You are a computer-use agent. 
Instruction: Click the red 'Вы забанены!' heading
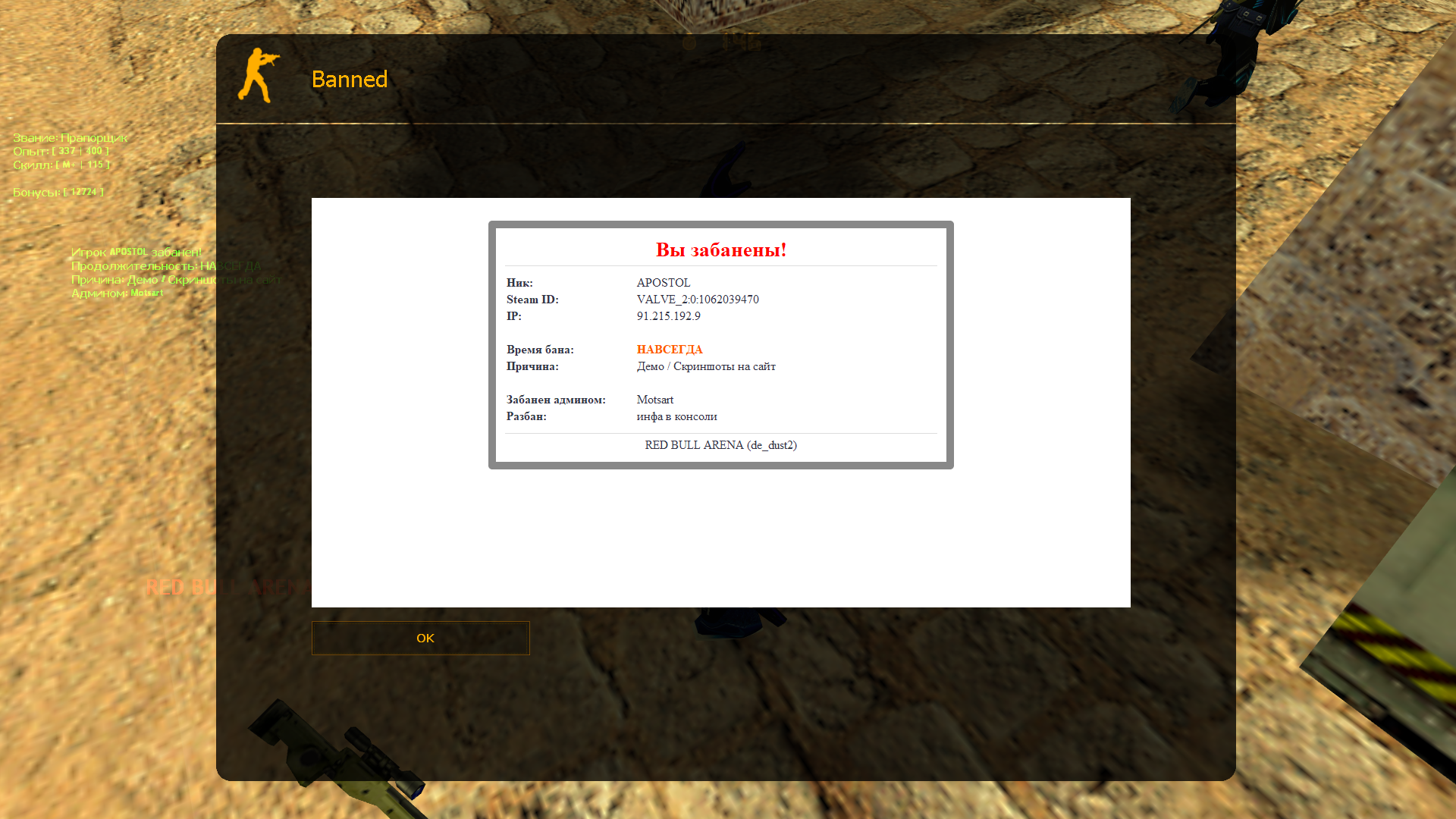point(720,249)
